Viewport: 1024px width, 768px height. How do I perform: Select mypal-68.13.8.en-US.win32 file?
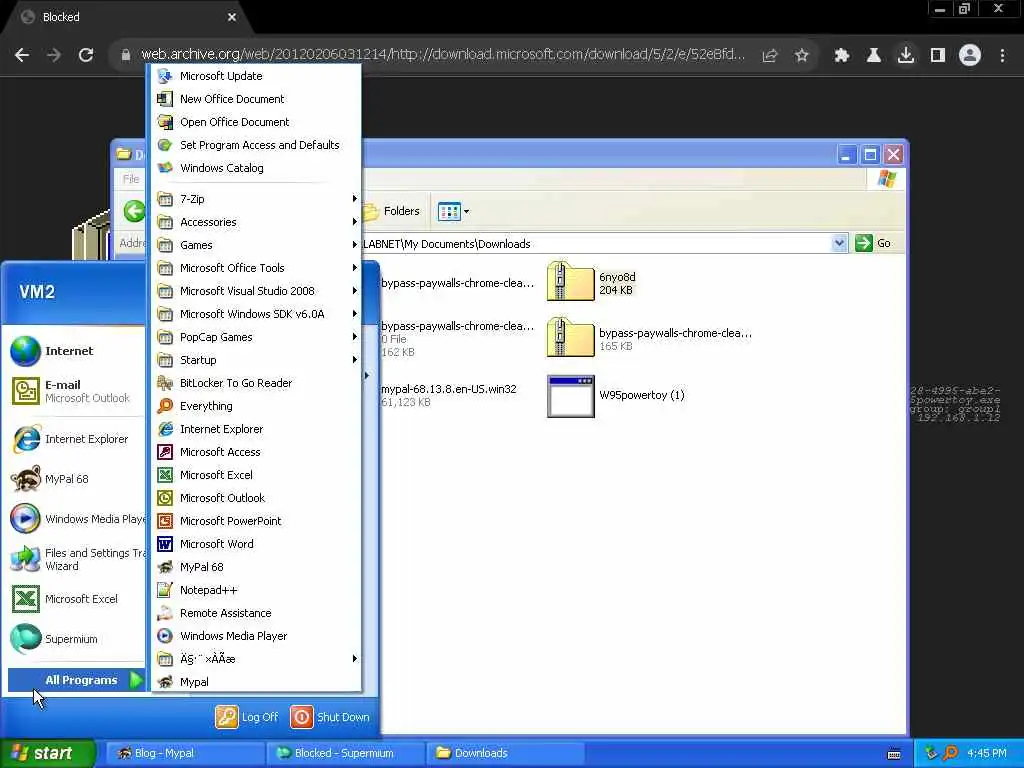(x=449, y=395)
